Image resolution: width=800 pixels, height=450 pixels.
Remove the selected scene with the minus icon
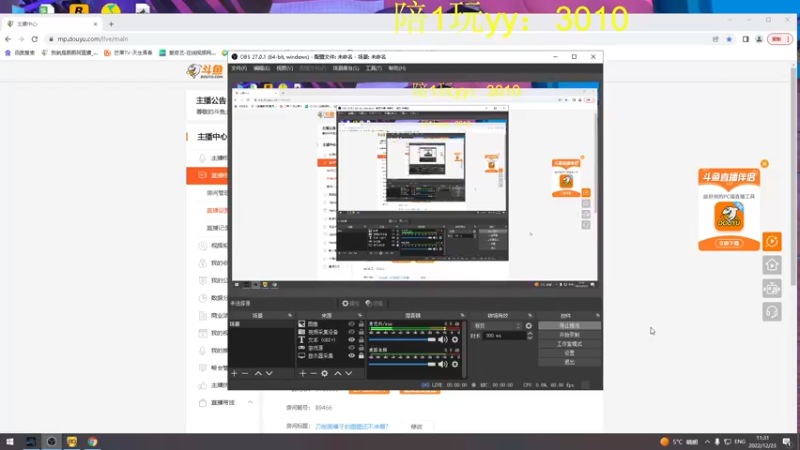(x=245, y=373)
